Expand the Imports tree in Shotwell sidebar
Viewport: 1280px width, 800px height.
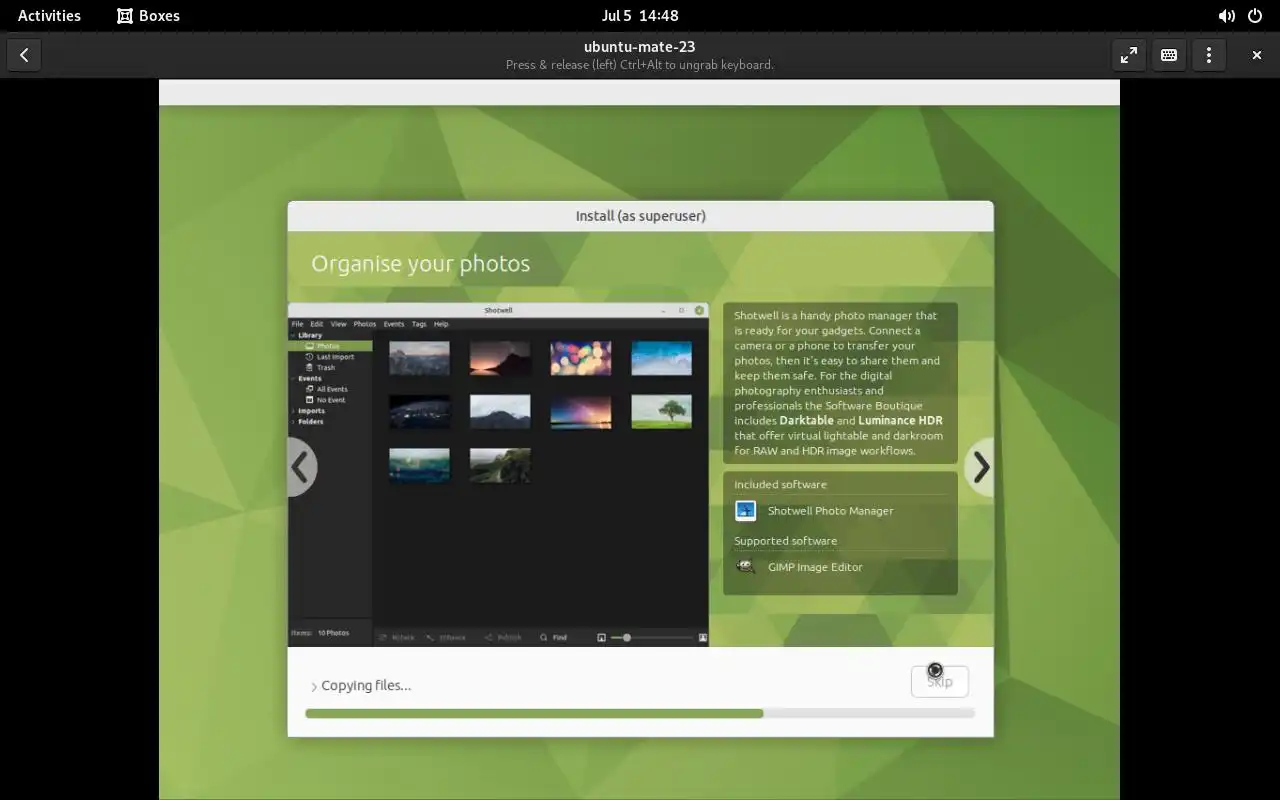click(293, 411)
